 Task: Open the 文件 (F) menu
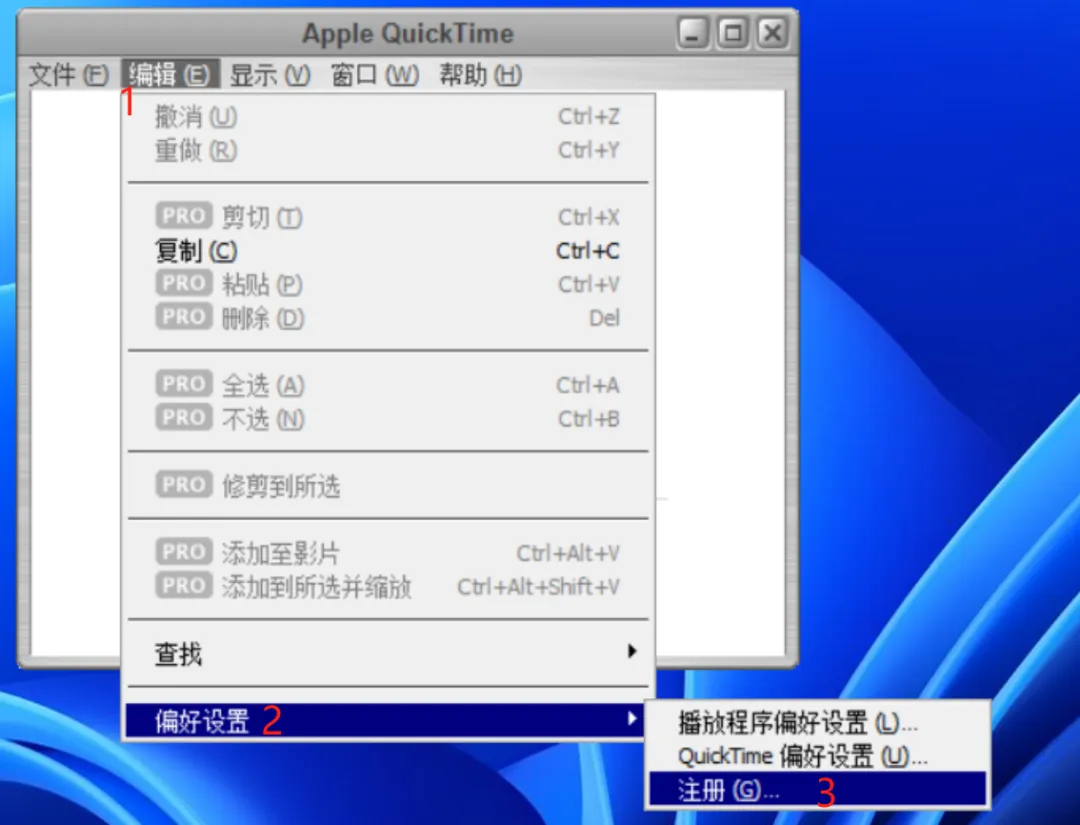[68, 74]
